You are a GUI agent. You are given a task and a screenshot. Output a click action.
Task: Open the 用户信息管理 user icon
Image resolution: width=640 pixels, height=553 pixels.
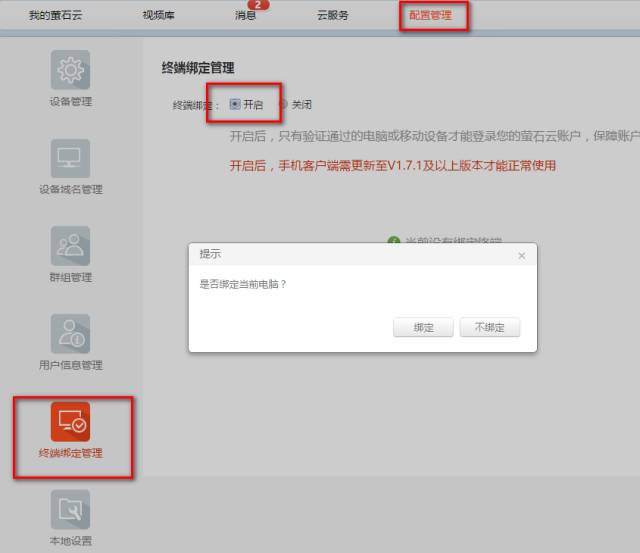pos(70,334)
